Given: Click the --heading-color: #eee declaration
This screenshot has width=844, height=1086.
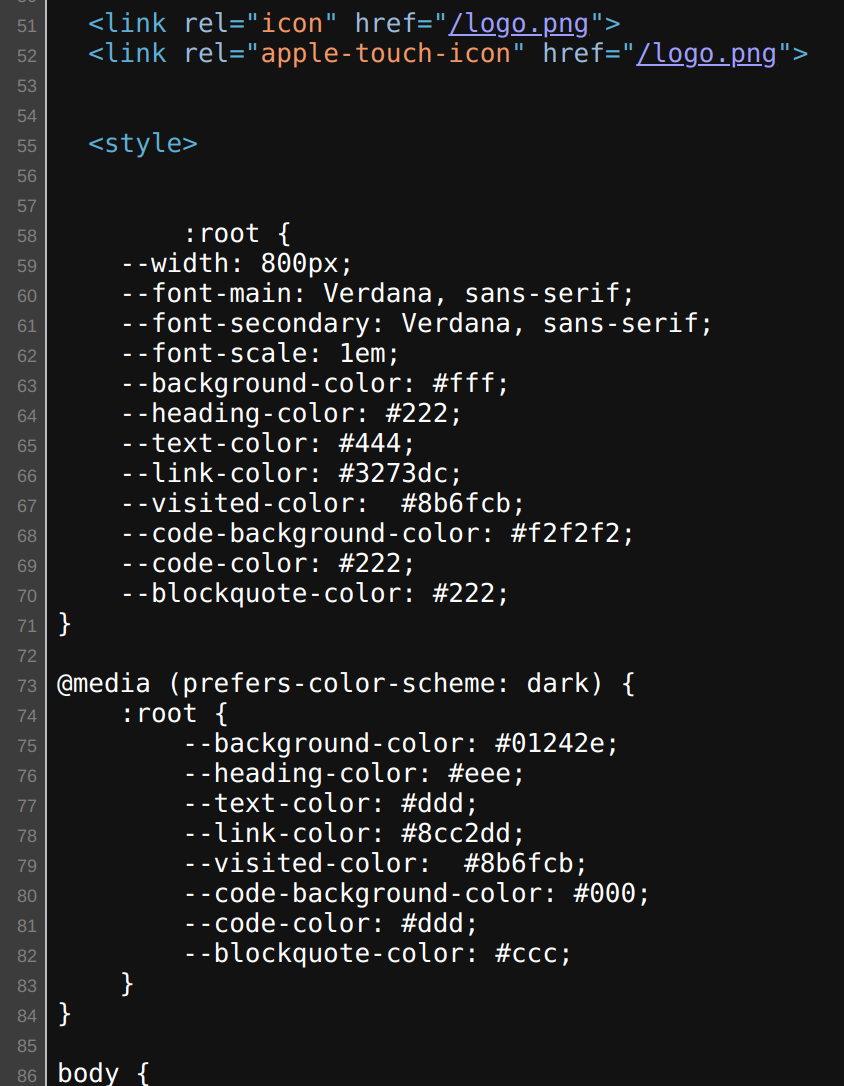Looking at the screenshot, I should click(354, 773).
